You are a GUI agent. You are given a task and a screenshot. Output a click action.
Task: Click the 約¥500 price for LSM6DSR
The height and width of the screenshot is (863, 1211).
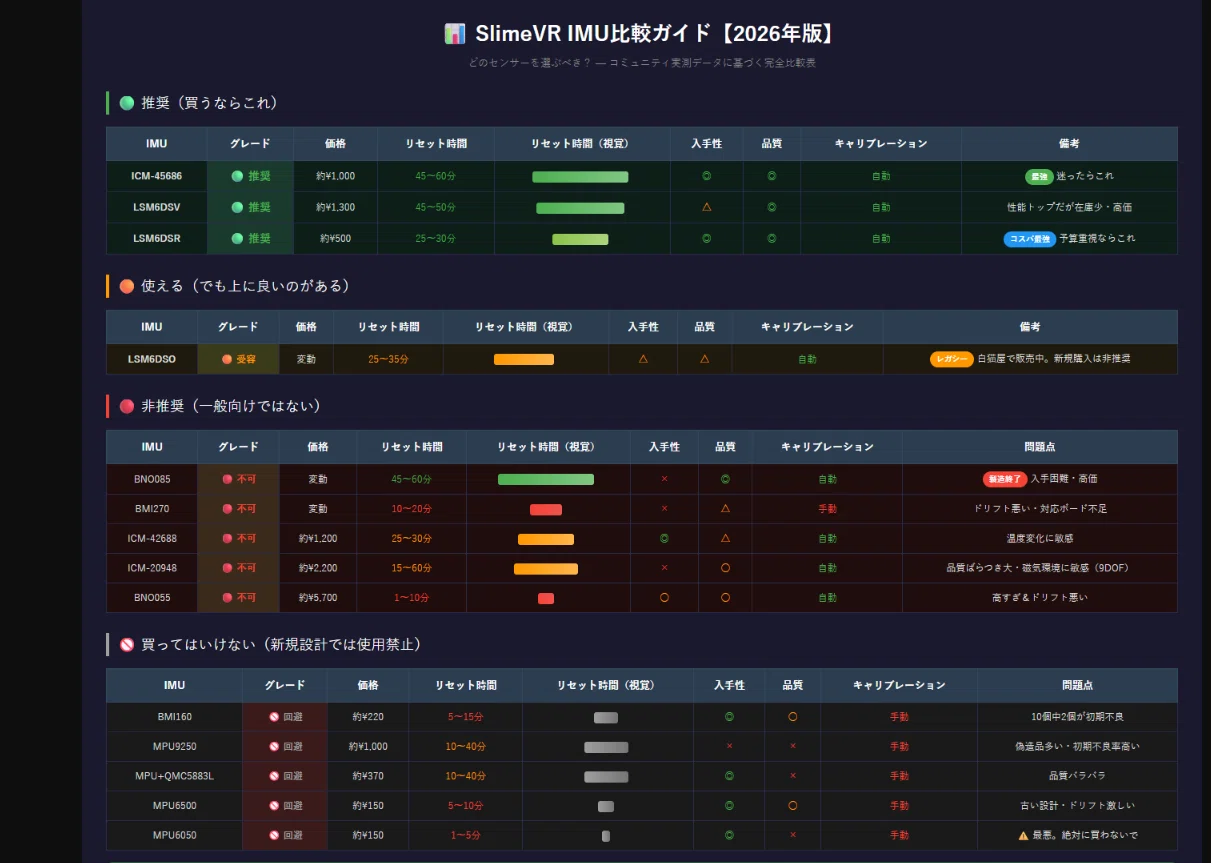(x=337, y=239)
